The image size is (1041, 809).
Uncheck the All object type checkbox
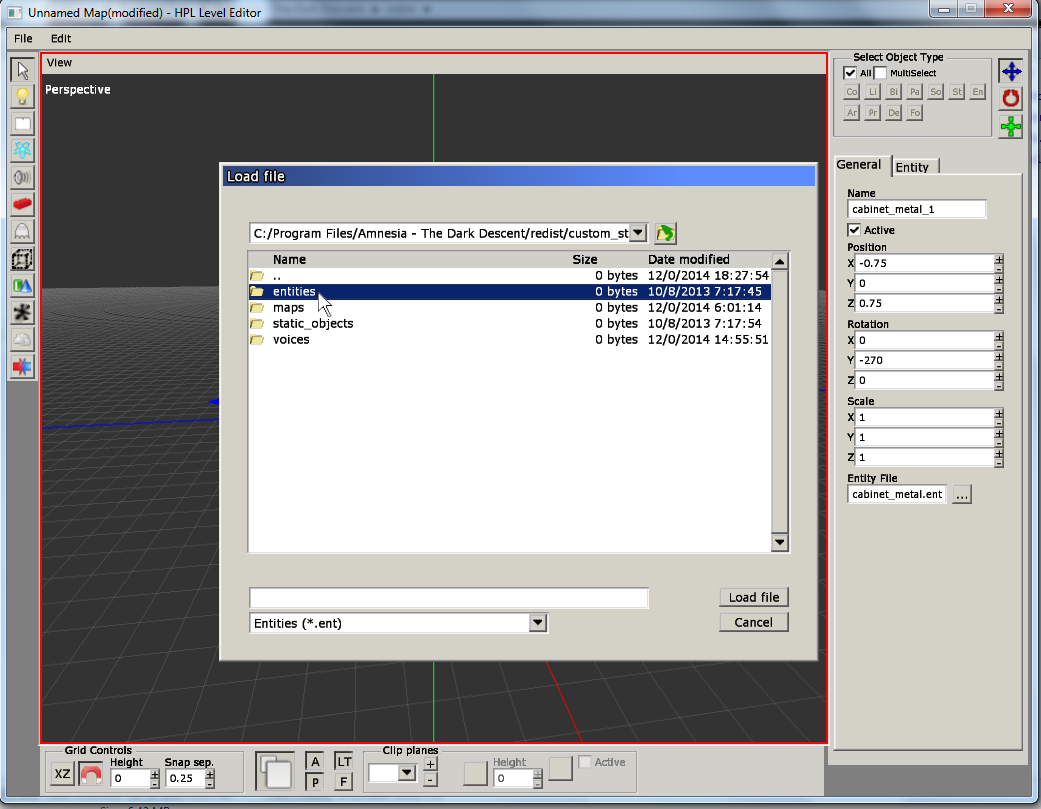tap(850, 73)
